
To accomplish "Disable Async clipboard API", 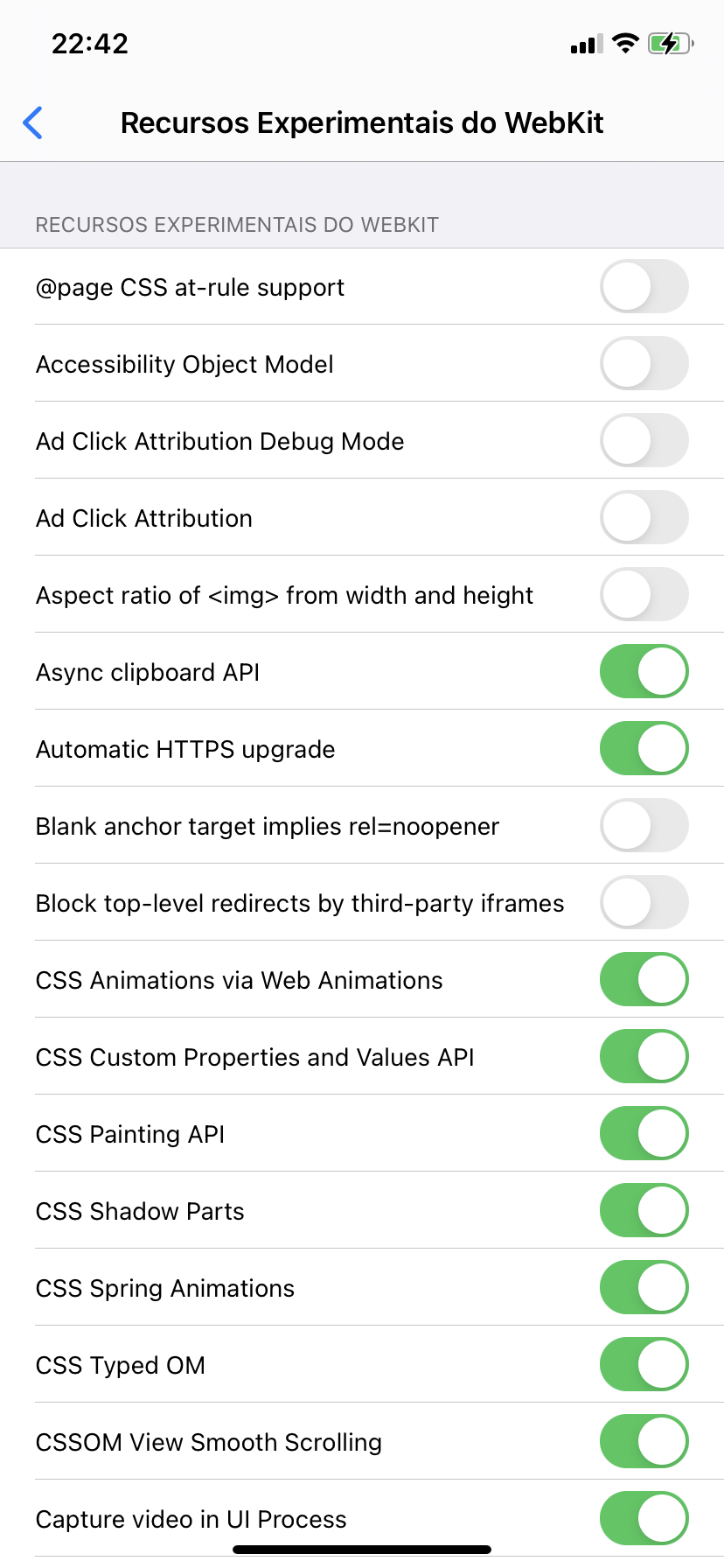I will 644,671.
